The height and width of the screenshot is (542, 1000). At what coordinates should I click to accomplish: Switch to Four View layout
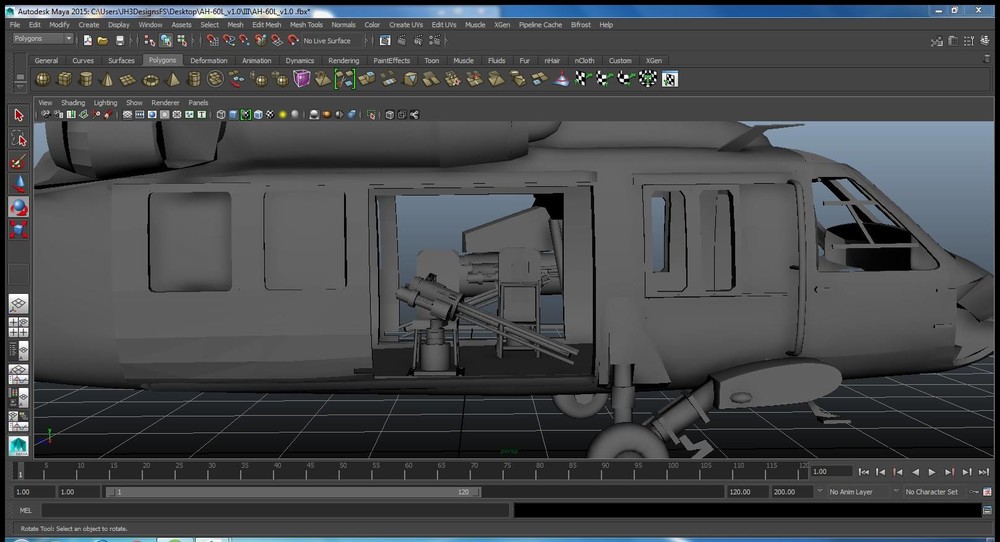(18, 326)
